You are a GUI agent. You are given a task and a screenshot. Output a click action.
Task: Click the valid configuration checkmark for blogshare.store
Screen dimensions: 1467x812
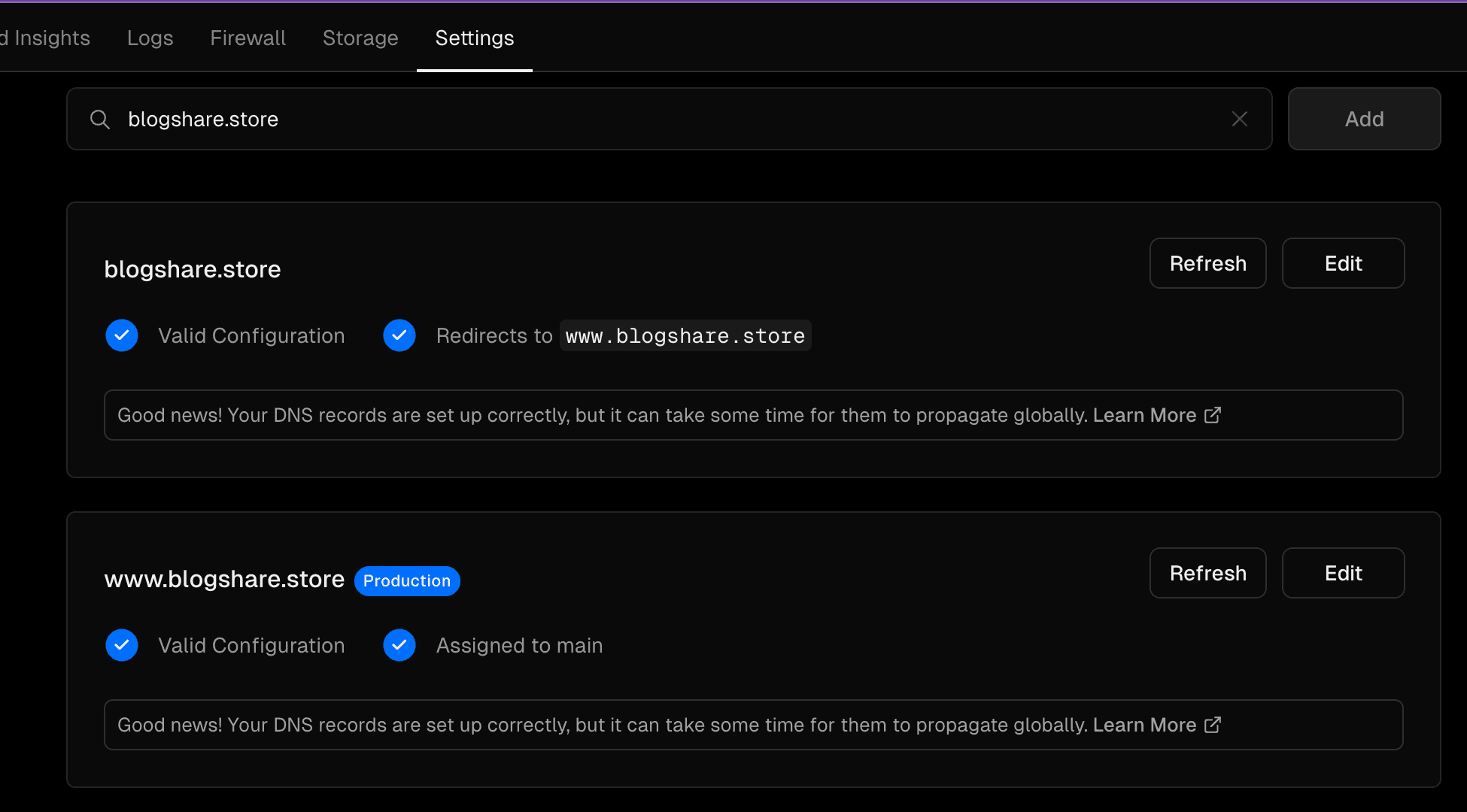click(x=120, y=336)
